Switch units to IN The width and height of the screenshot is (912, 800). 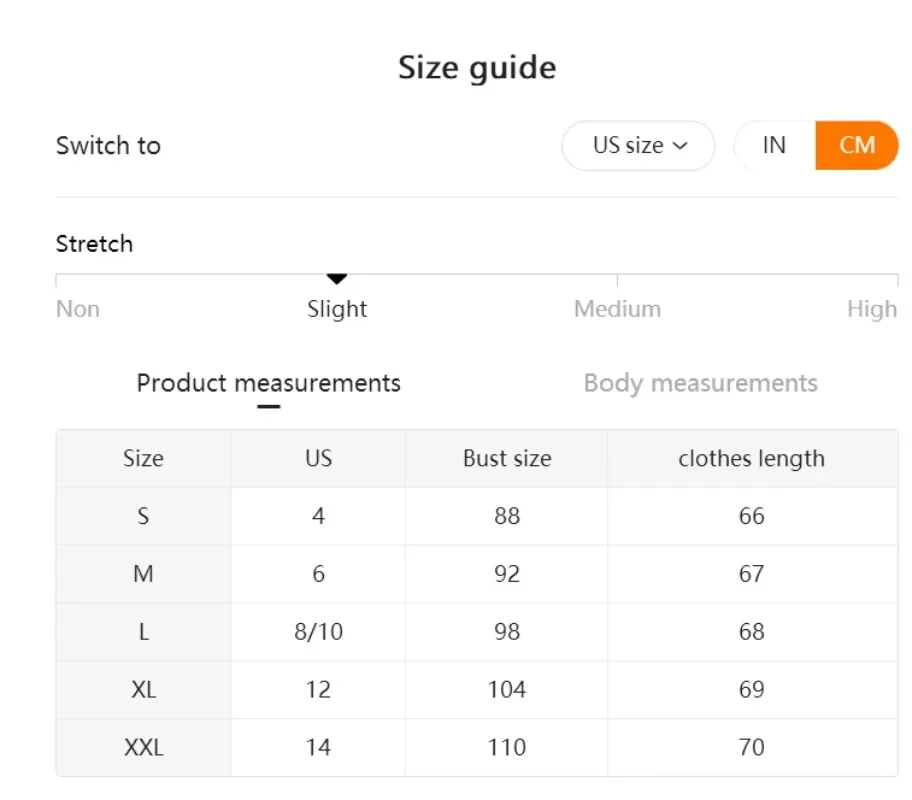[774, 146]
